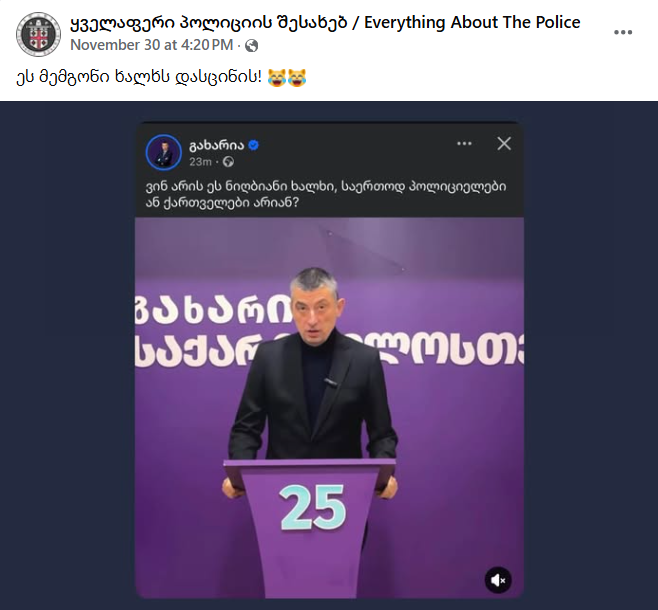
Task: Open the Everything About The Police page avatar
Action: click(x=38, y=34)
